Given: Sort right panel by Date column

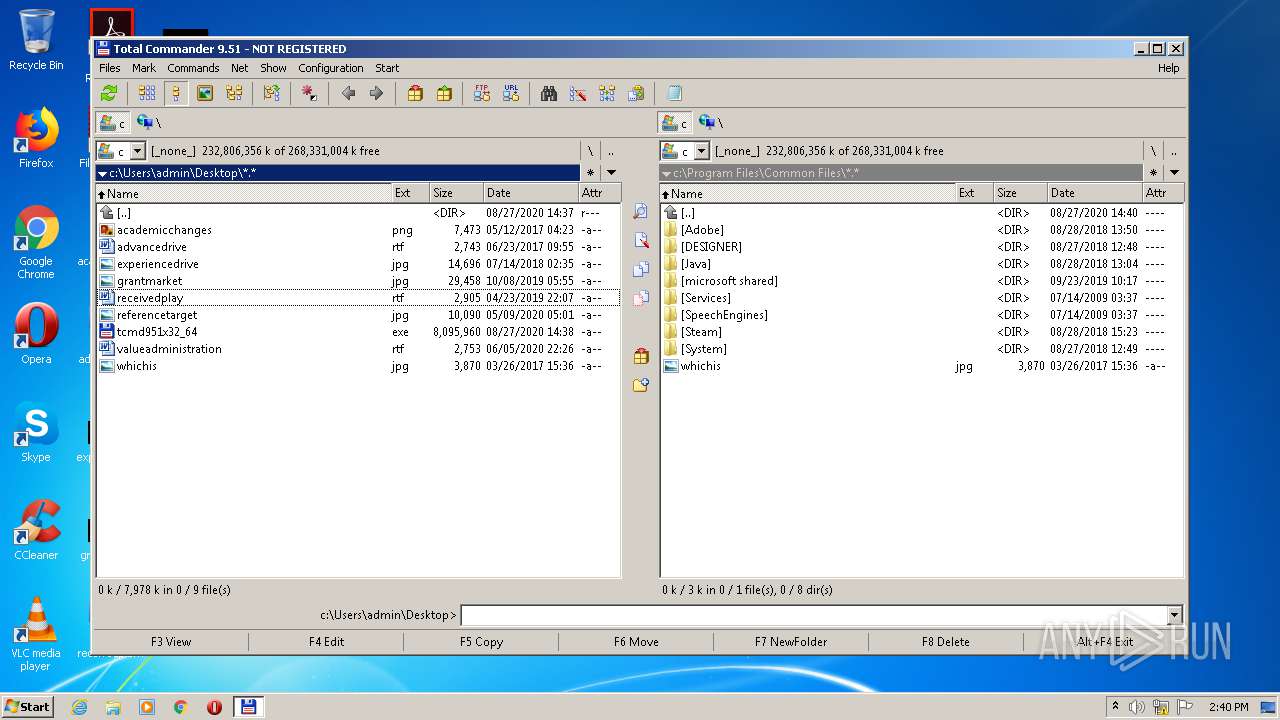Looking at the screenshot, I should (x=1094, y=193).
